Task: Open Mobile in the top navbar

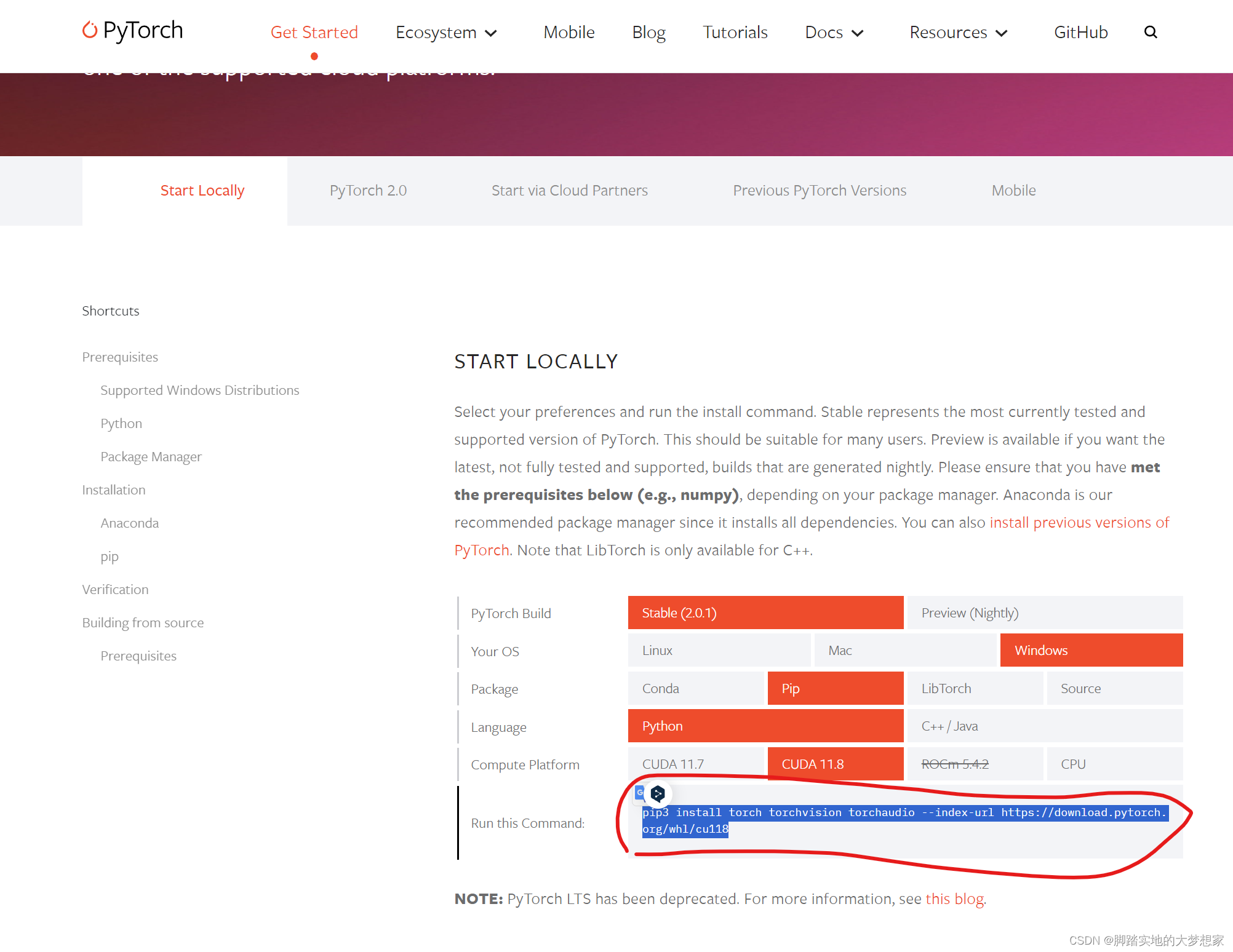Action: click(569, 32)
